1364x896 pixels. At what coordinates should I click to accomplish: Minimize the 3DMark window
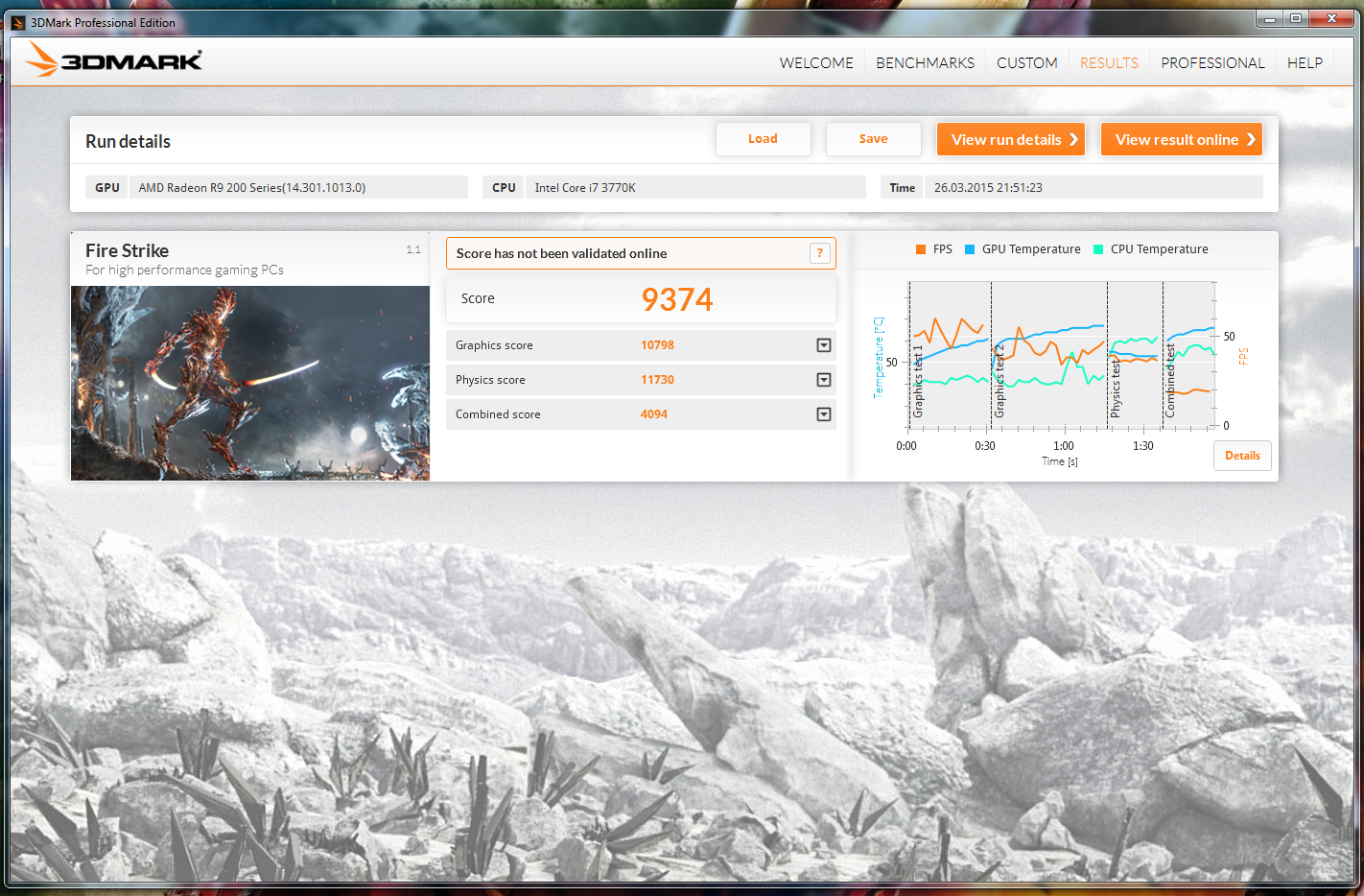[x=1270, y=18]
